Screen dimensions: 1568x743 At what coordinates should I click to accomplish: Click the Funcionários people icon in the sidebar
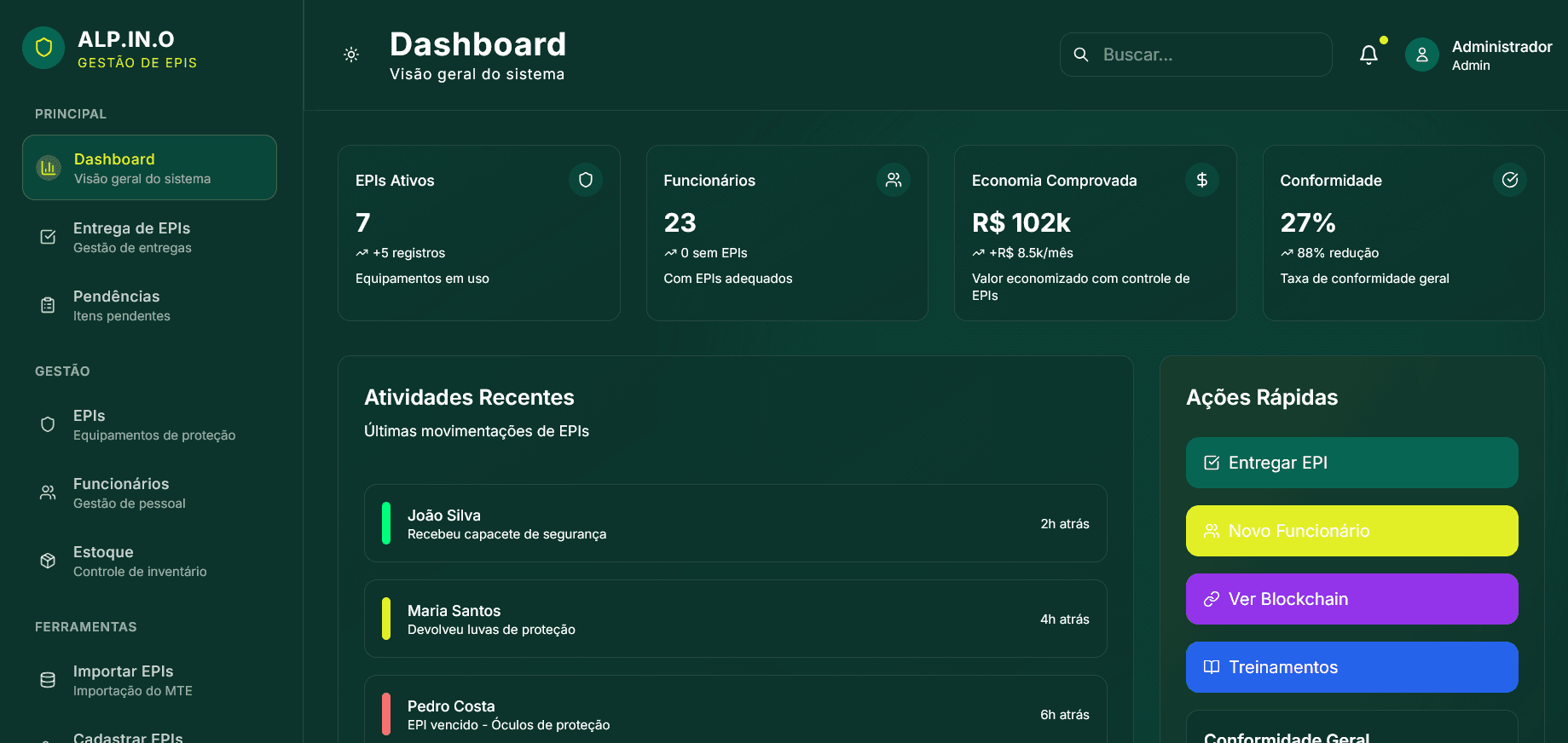pyautogui.click(x=48, y=492)
